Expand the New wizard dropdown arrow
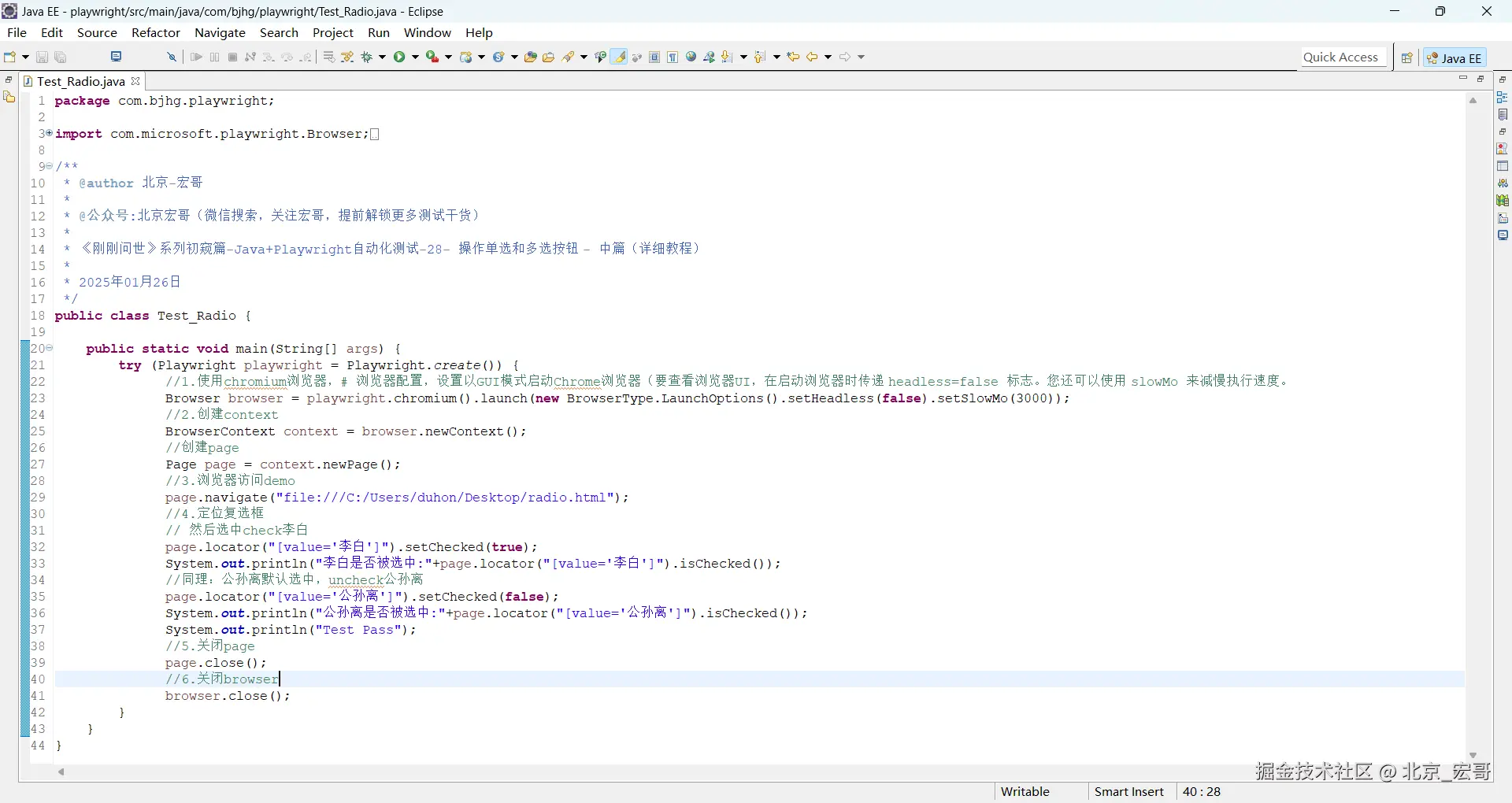This screenshot has height=803, width=1512. [x=25, y=57]
